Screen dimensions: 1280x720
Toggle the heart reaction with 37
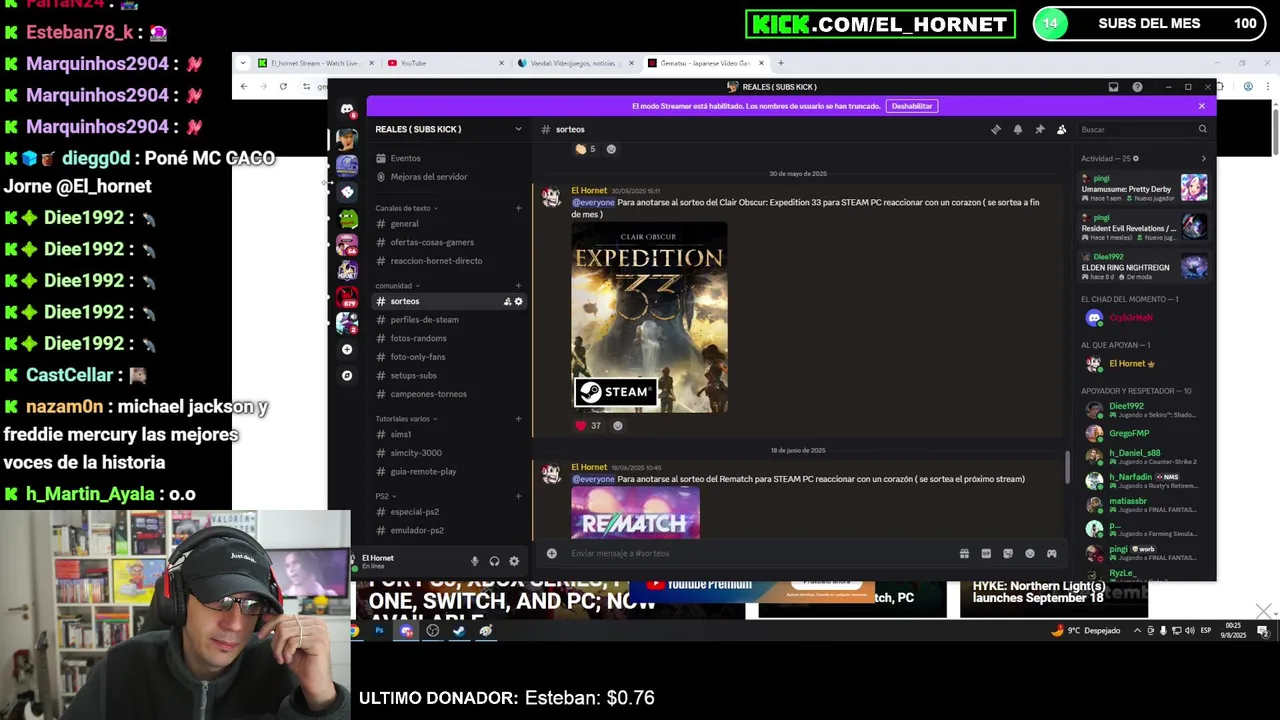(588, 426)
